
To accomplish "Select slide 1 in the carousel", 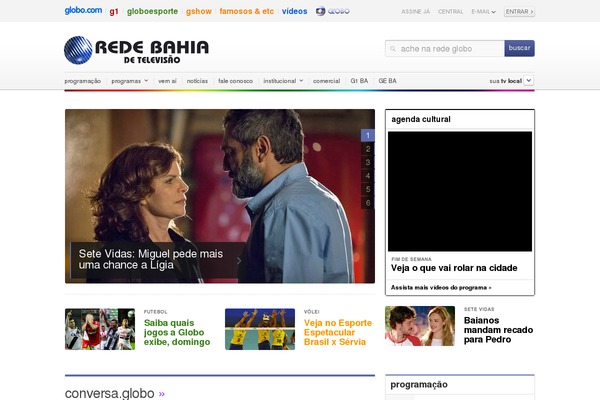I will [368, 135].
